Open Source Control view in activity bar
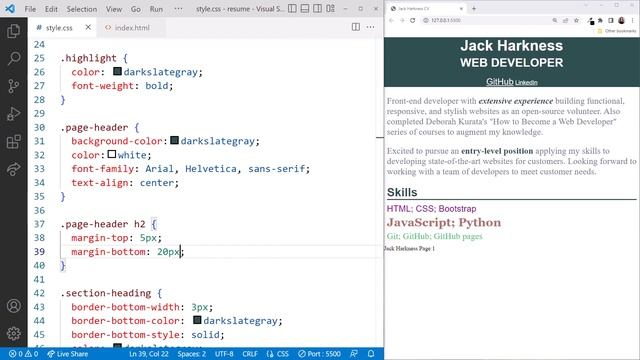Image resolution: width=640 pixels, height=360 pixels. (13, 86)
